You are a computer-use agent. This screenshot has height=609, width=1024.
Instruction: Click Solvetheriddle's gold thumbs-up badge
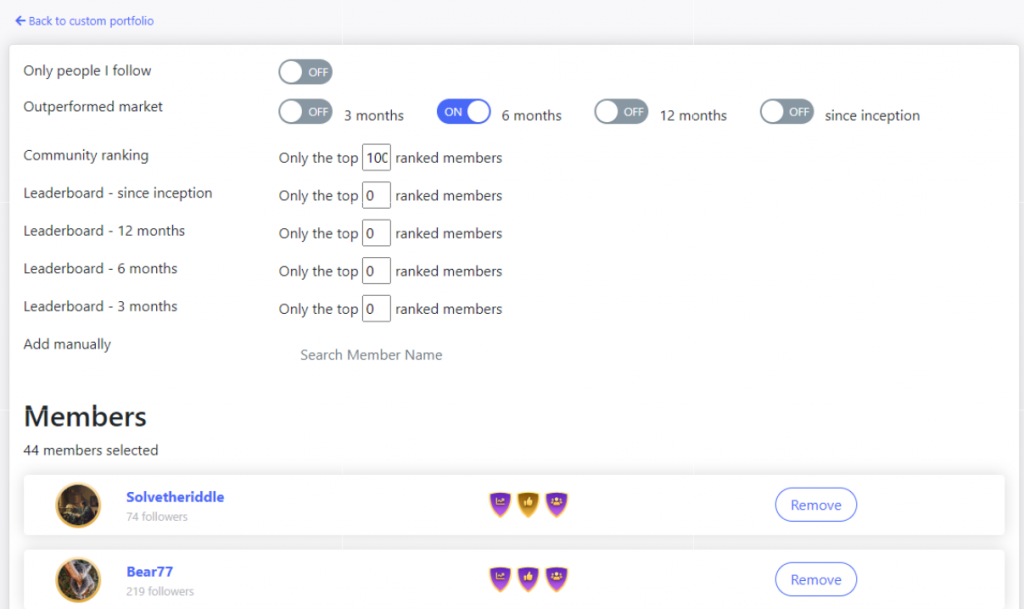pos(528,504)
